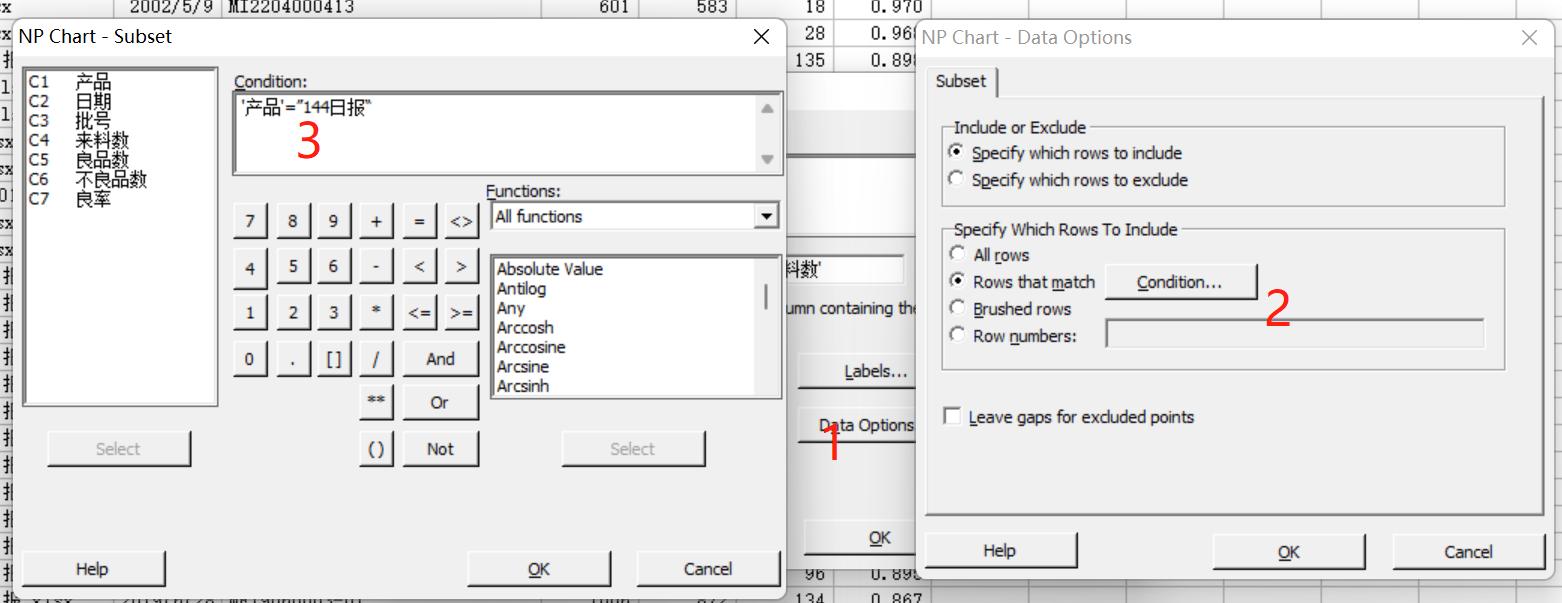
Task: Choose the 'All rows' radio button
Action: (x=958, y=255)
